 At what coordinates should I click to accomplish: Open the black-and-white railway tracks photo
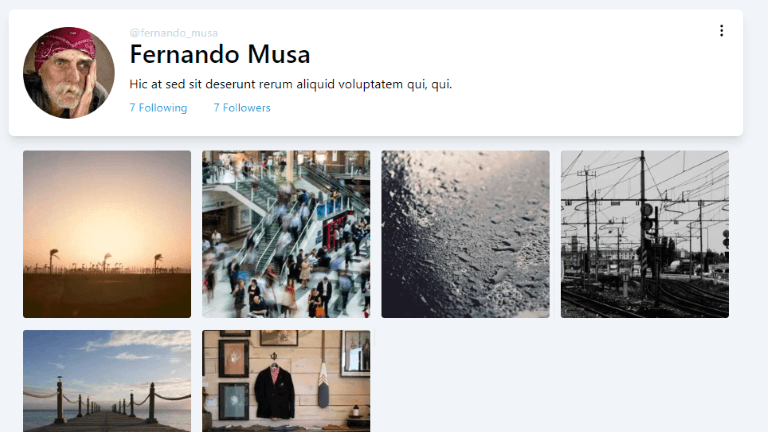click(x=645, y=234)
